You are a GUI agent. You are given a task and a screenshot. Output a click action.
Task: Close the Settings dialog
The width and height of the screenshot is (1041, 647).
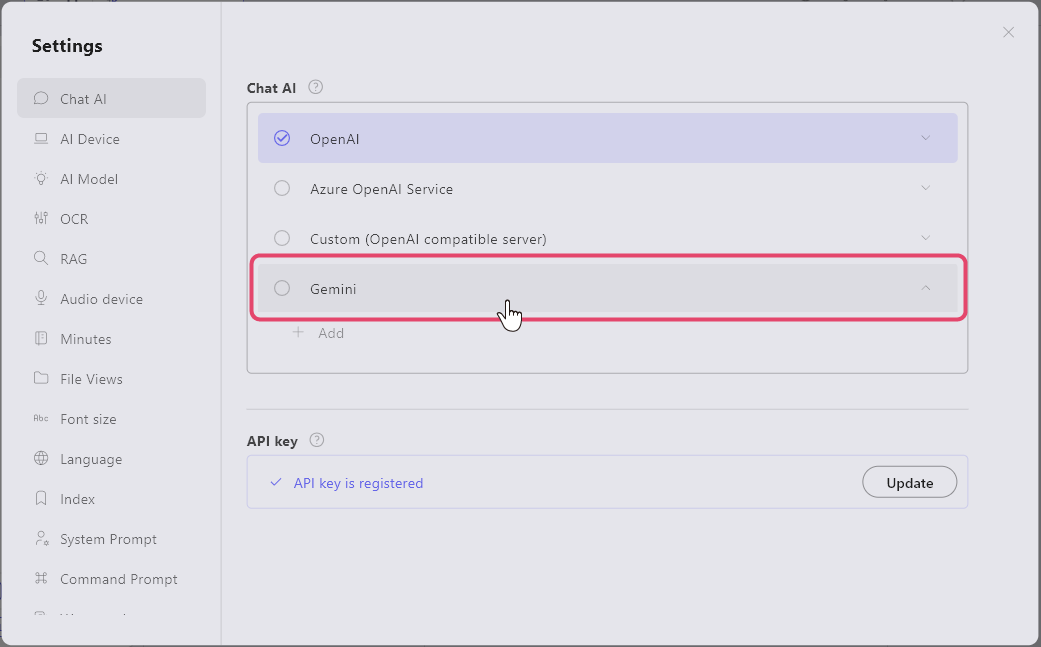[1008, 32]
